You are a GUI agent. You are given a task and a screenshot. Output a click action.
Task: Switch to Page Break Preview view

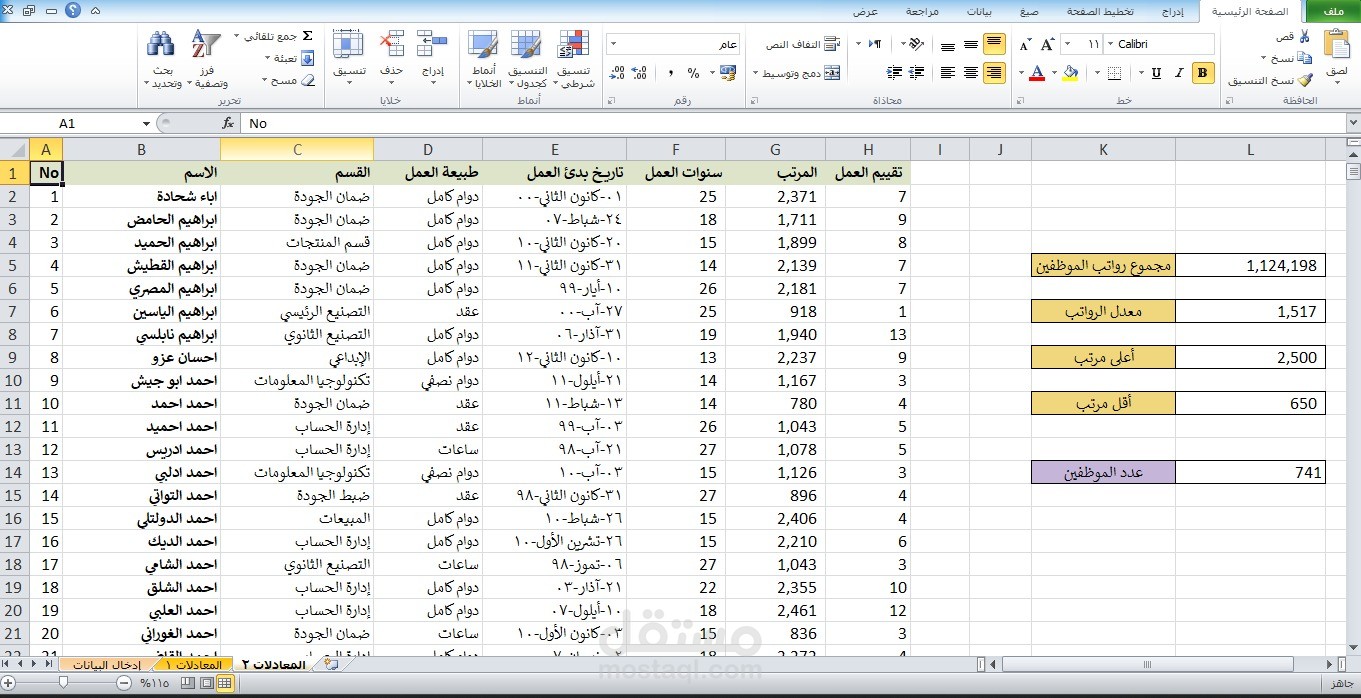click(x=189, y=682)
